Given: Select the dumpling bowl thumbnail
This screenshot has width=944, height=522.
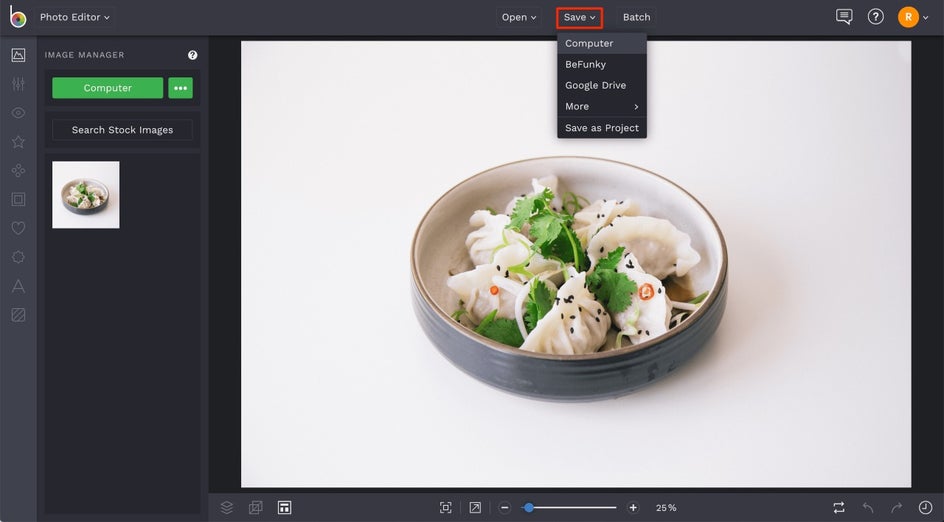Looking at the screenshot, I should [85, 194].
